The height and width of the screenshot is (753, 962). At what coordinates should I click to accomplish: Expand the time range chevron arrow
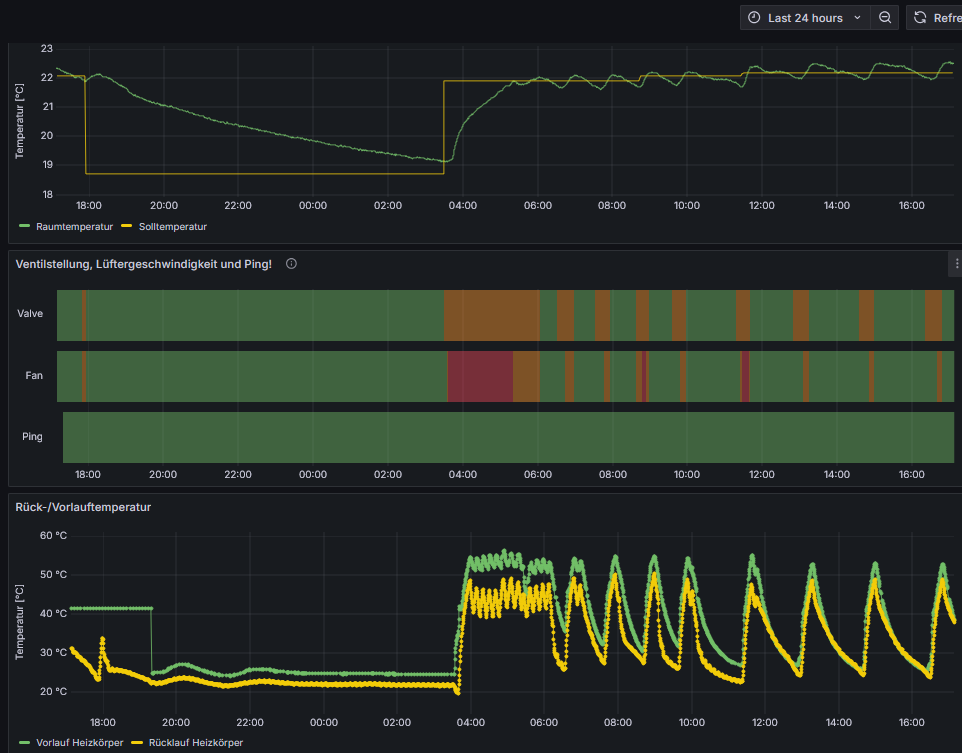[x=857, y=18]
